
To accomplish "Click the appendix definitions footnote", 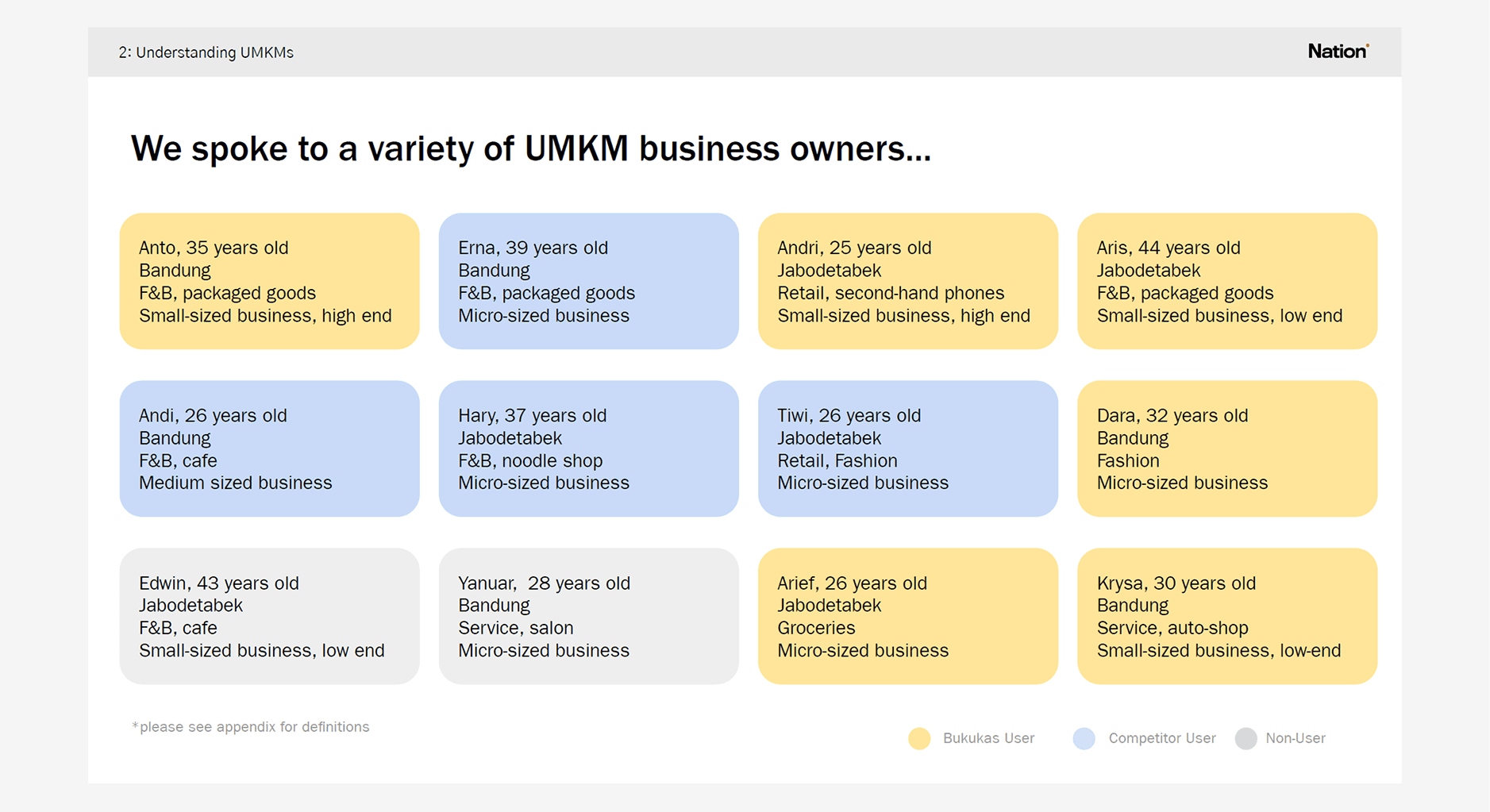I will pos(251,727).
